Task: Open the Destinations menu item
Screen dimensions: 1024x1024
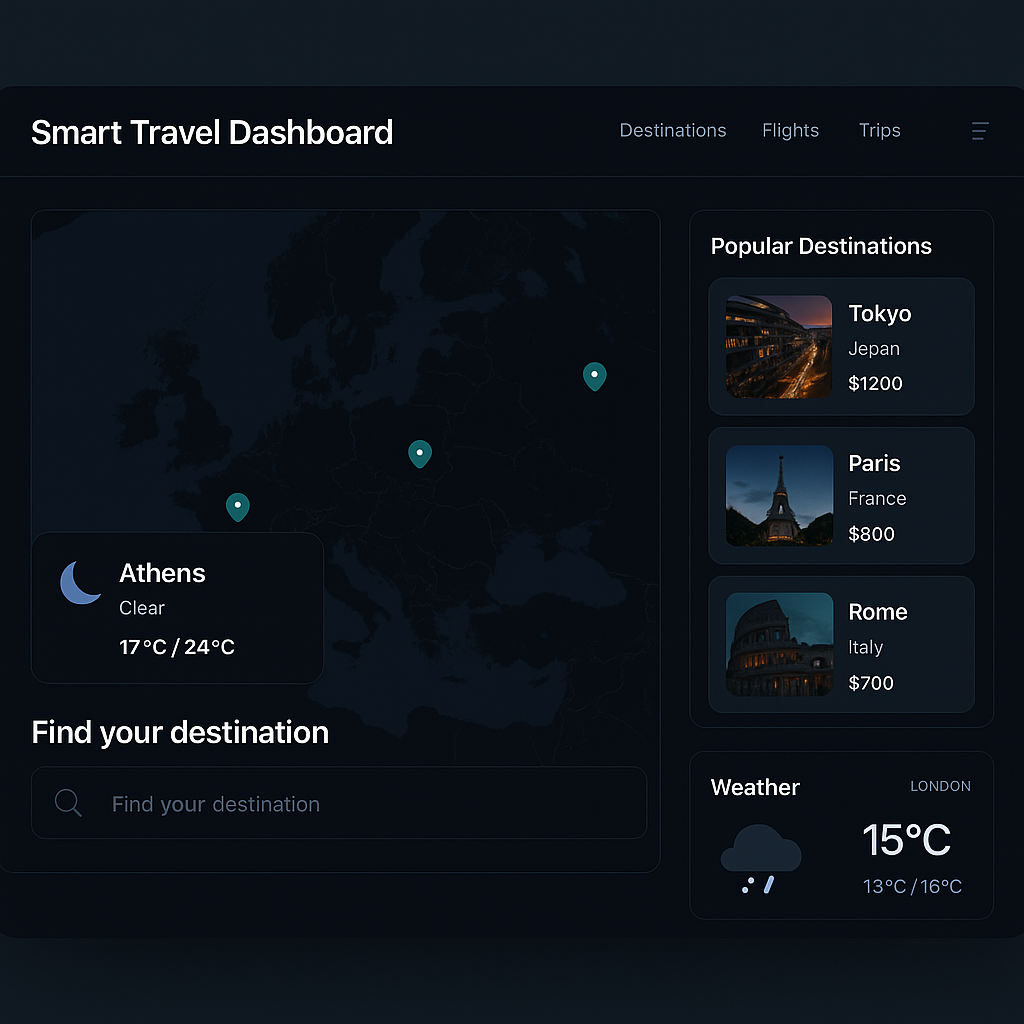Action: pos(672,130)
